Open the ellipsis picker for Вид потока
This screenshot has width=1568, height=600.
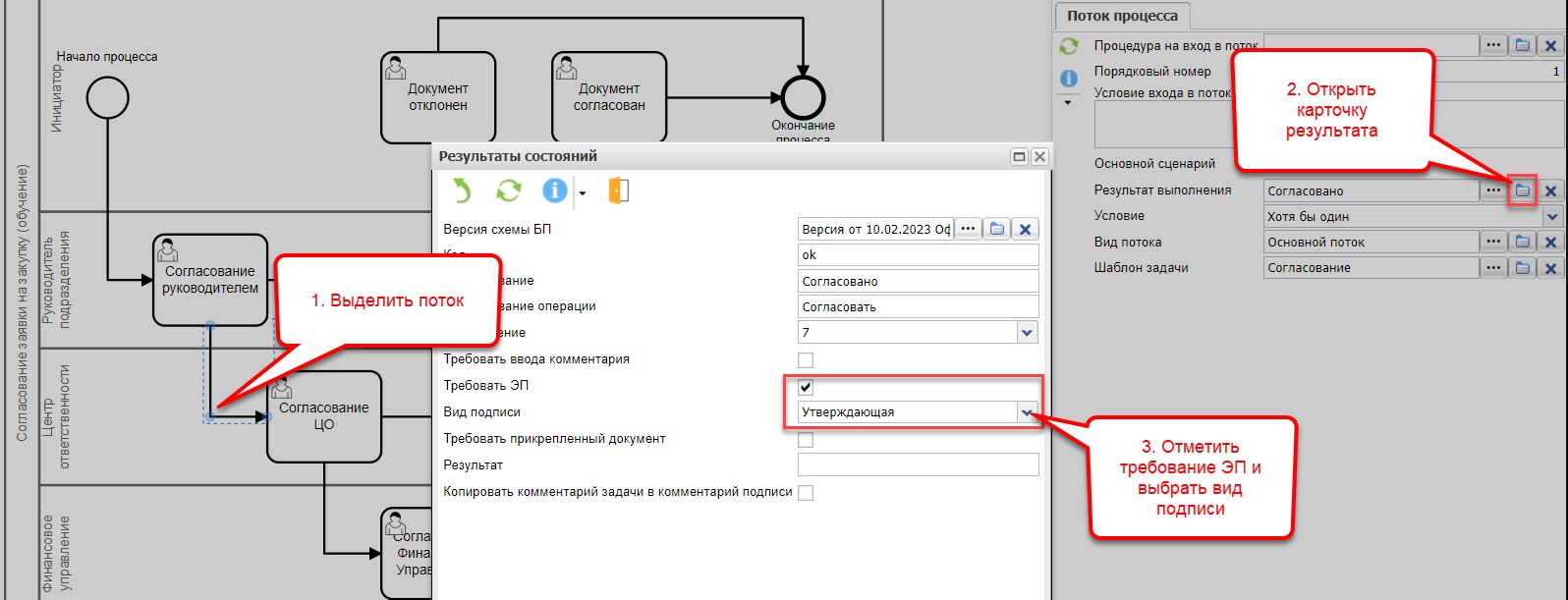tap(1493, 242)
